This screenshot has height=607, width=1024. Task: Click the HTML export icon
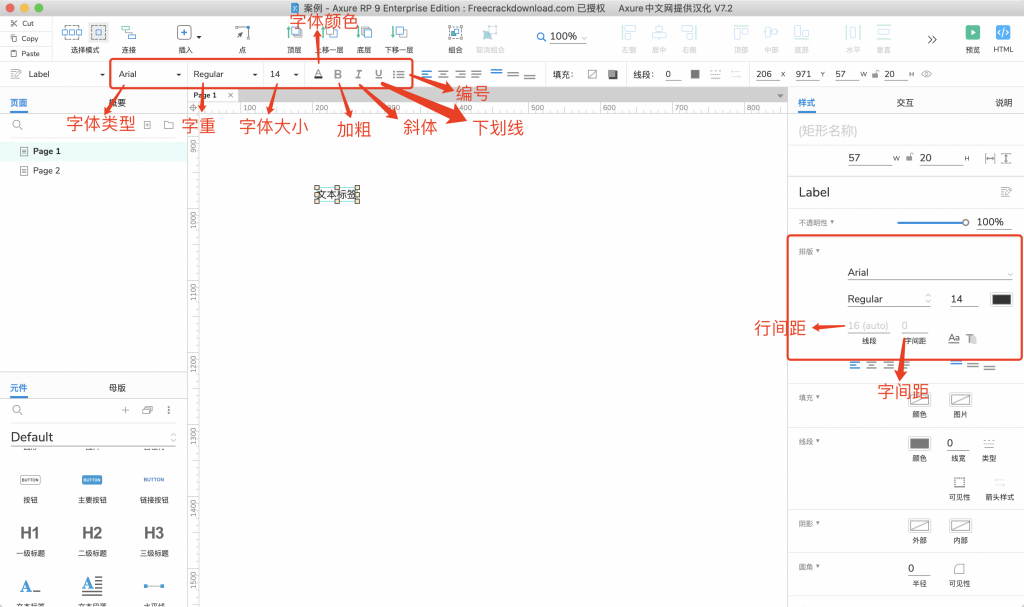(1003, 33)
